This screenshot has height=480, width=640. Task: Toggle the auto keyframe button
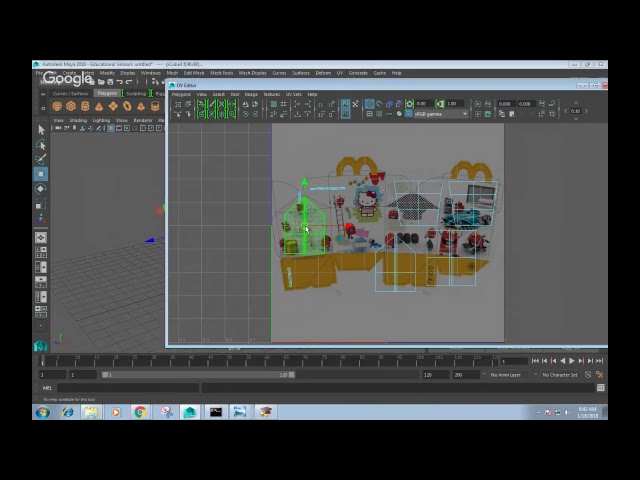588,375
